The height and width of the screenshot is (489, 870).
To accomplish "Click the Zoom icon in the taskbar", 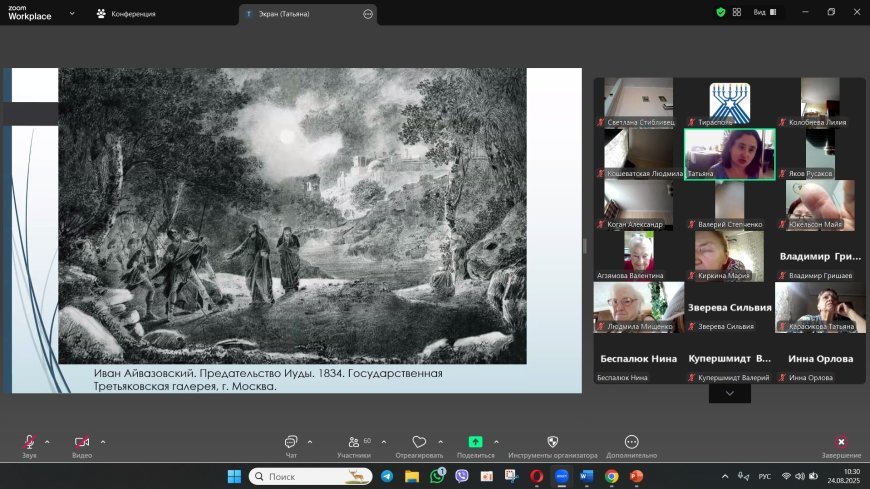I will coord(562,476).
